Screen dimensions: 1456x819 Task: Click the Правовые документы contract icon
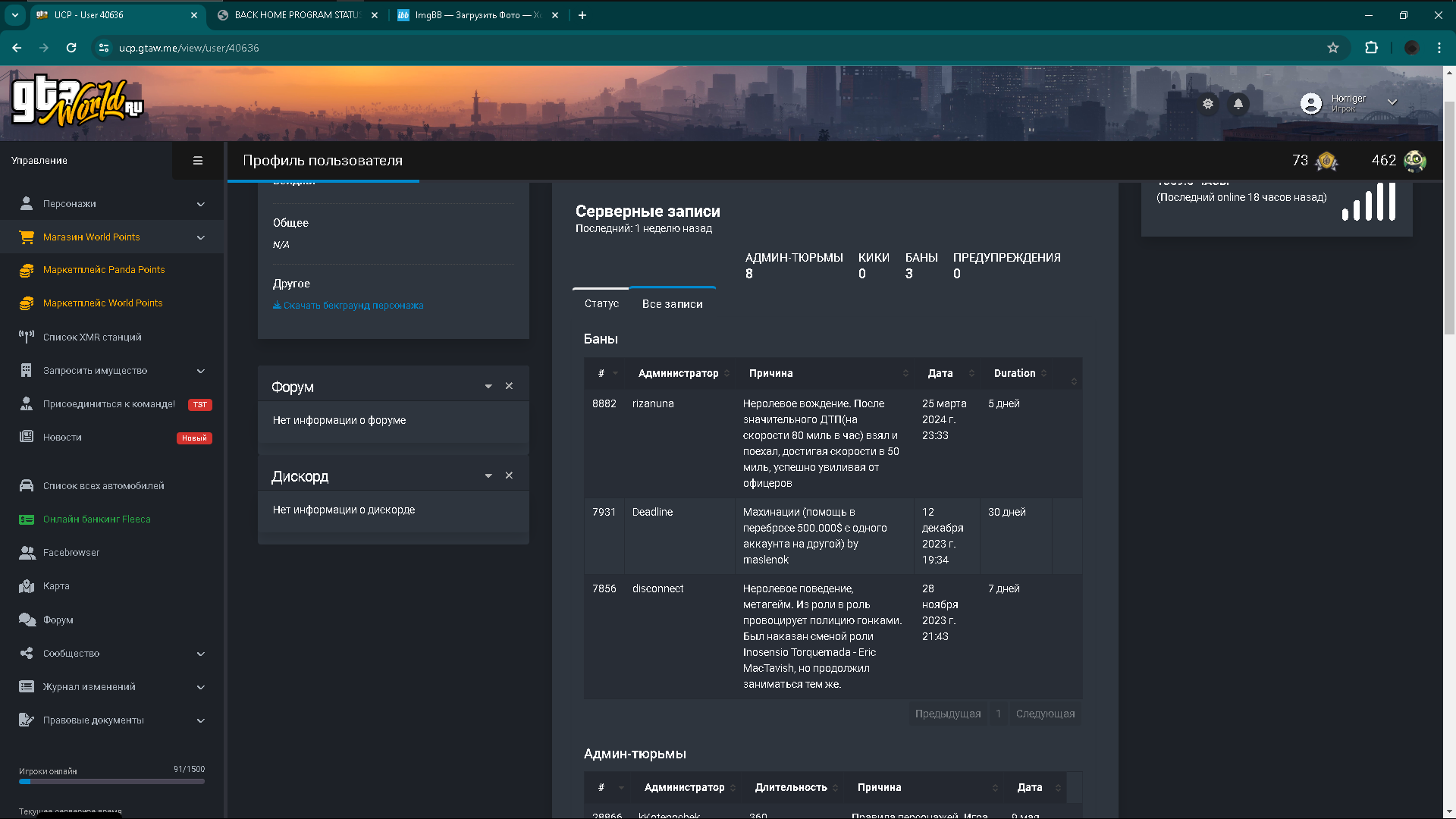pyautogui.click(x=27, y=720)
